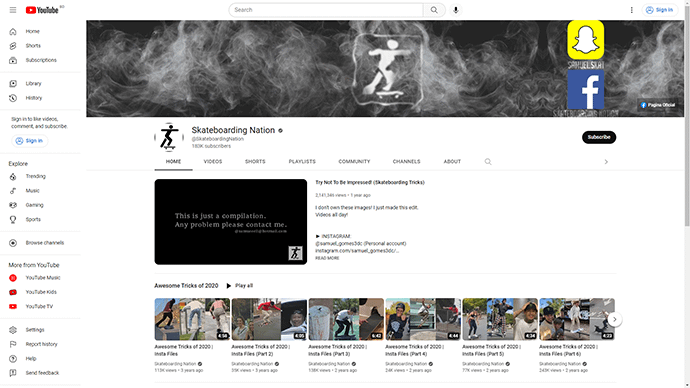The image size is (690, 388).
Task: Click the YouTube logo
Action: (x=42, y=10)
